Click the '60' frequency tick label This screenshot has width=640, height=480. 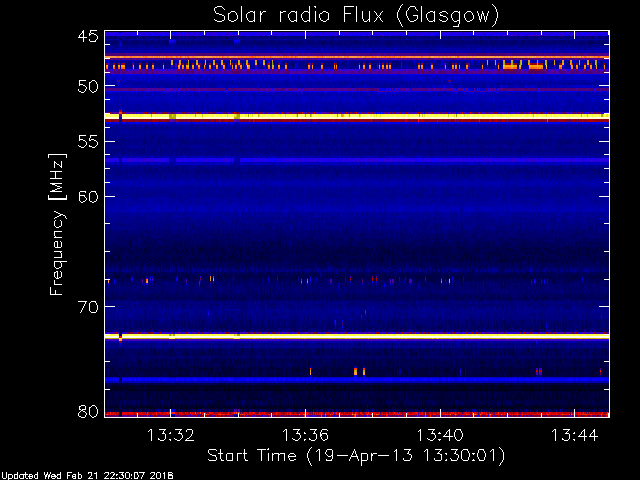88,197
